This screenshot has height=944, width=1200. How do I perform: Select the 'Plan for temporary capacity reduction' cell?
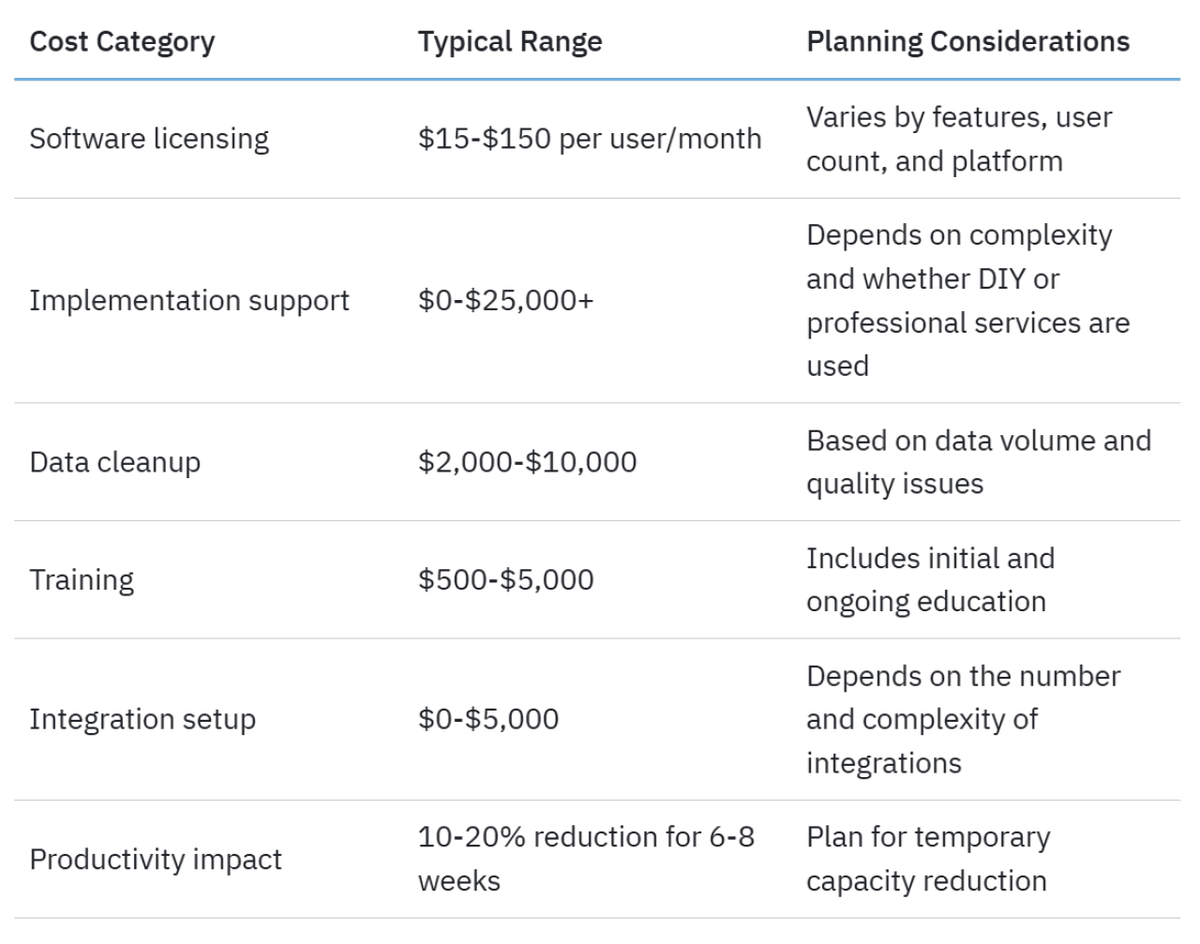(928, 860)
